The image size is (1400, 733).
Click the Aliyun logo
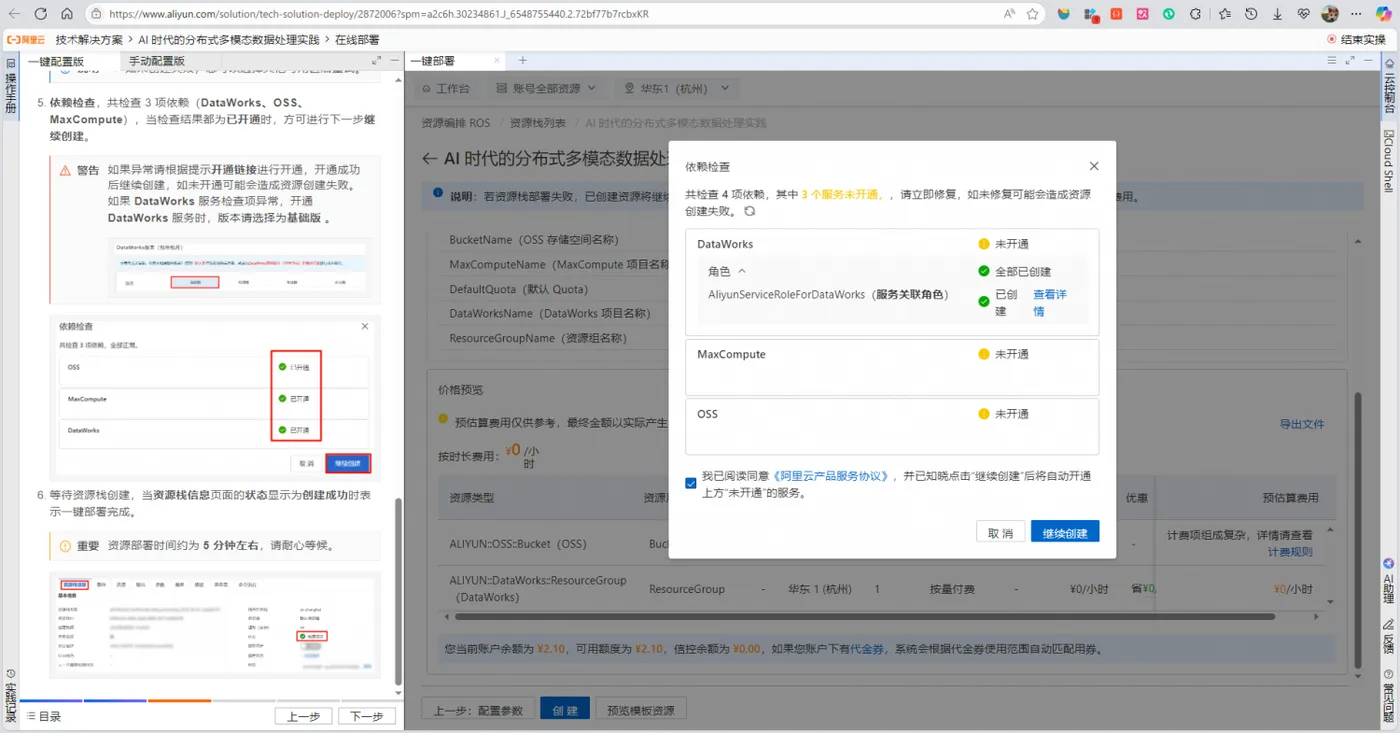pos(26,40)
